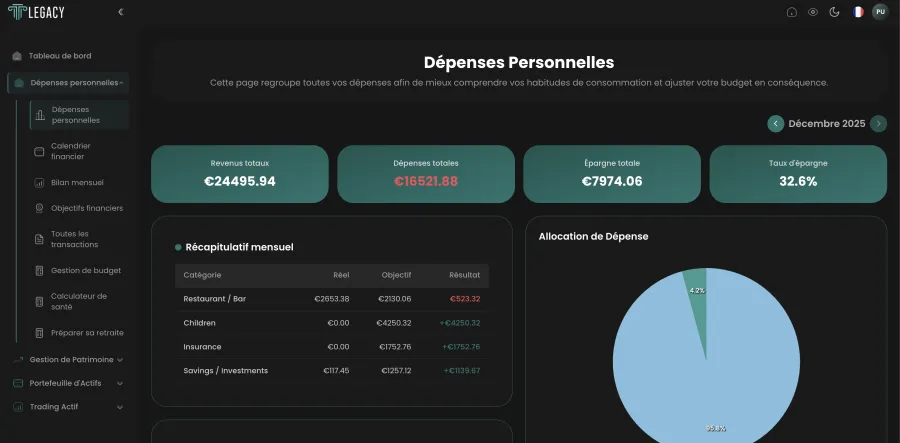Click the Gestion de budget calculator icon
Viewport: 900px width, 443px height.
(x=39, y=270)
